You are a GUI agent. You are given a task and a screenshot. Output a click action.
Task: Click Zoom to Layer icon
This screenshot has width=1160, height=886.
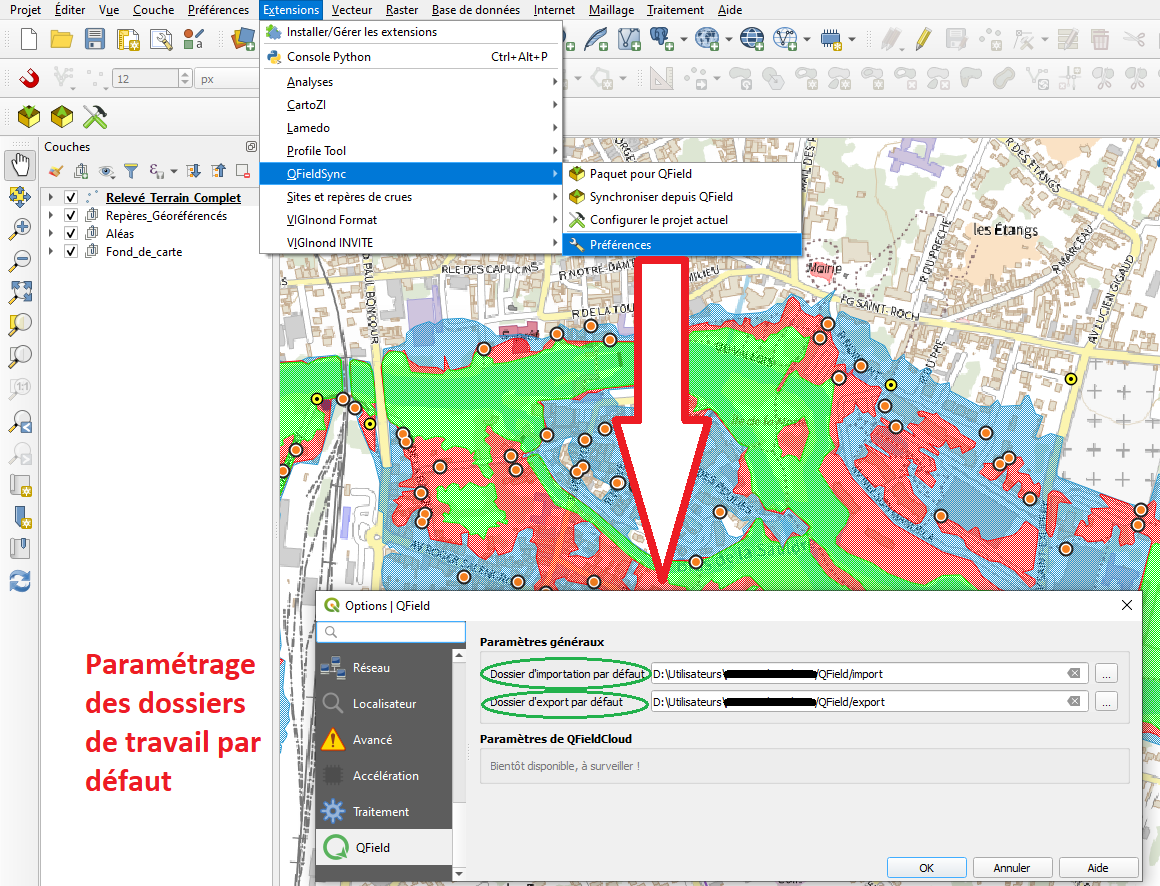pos(20,356)
